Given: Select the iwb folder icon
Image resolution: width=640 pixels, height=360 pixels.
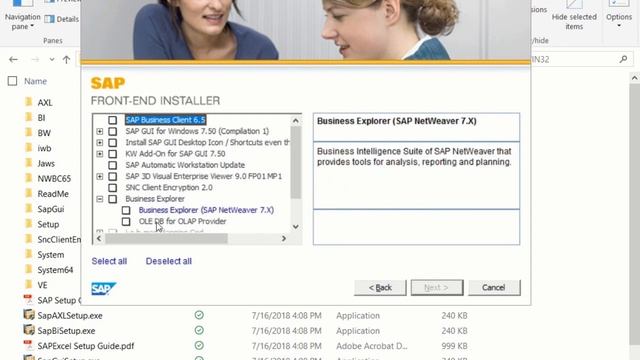Looking at the screenshot, I should click(29, 148).
